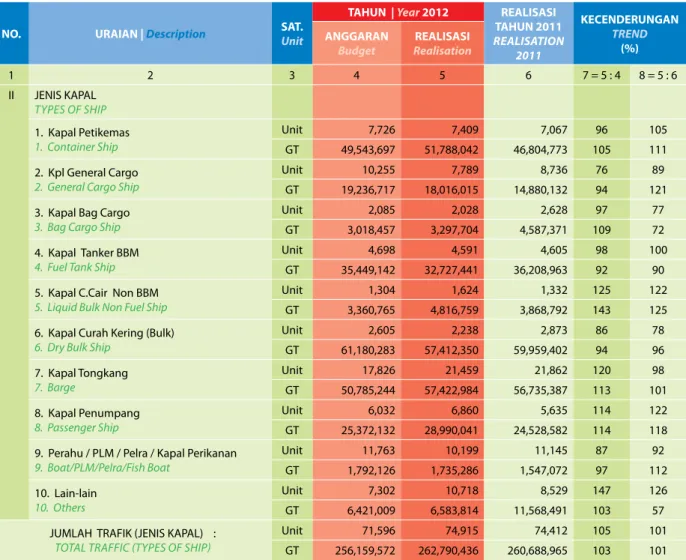Select the realisation value "18,016,015"

451,190
